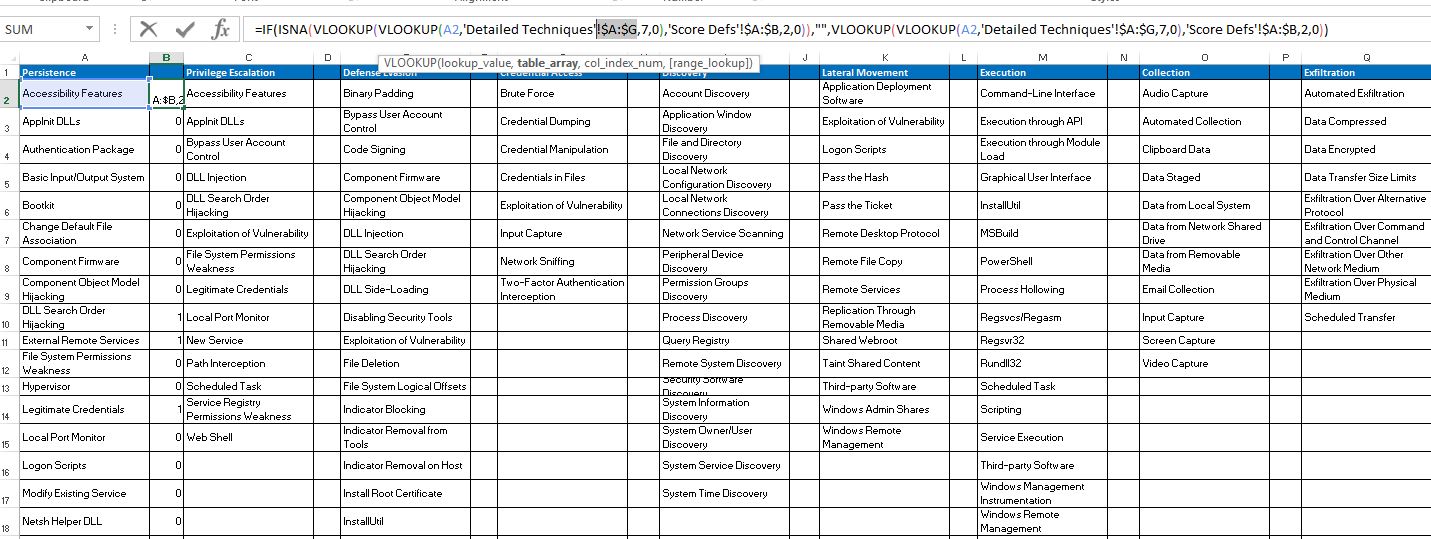Image resolution: width=1431 pixels, height=539 pixels.
Task: Select the Audio Capture cell
Action: 1204,93
